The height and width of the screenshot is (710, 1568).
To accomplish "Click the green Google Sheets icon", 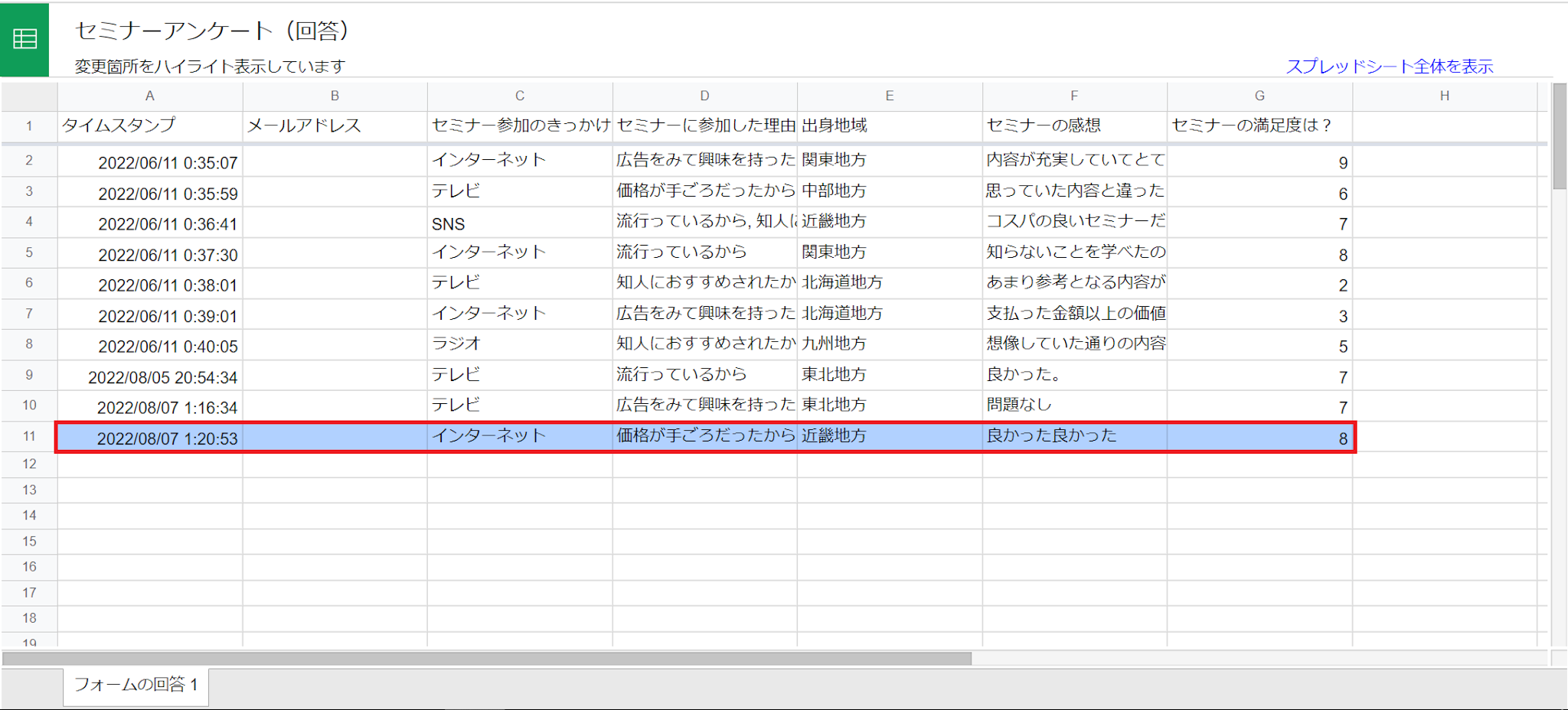I will pyautogui.click(x=24, y=39).
